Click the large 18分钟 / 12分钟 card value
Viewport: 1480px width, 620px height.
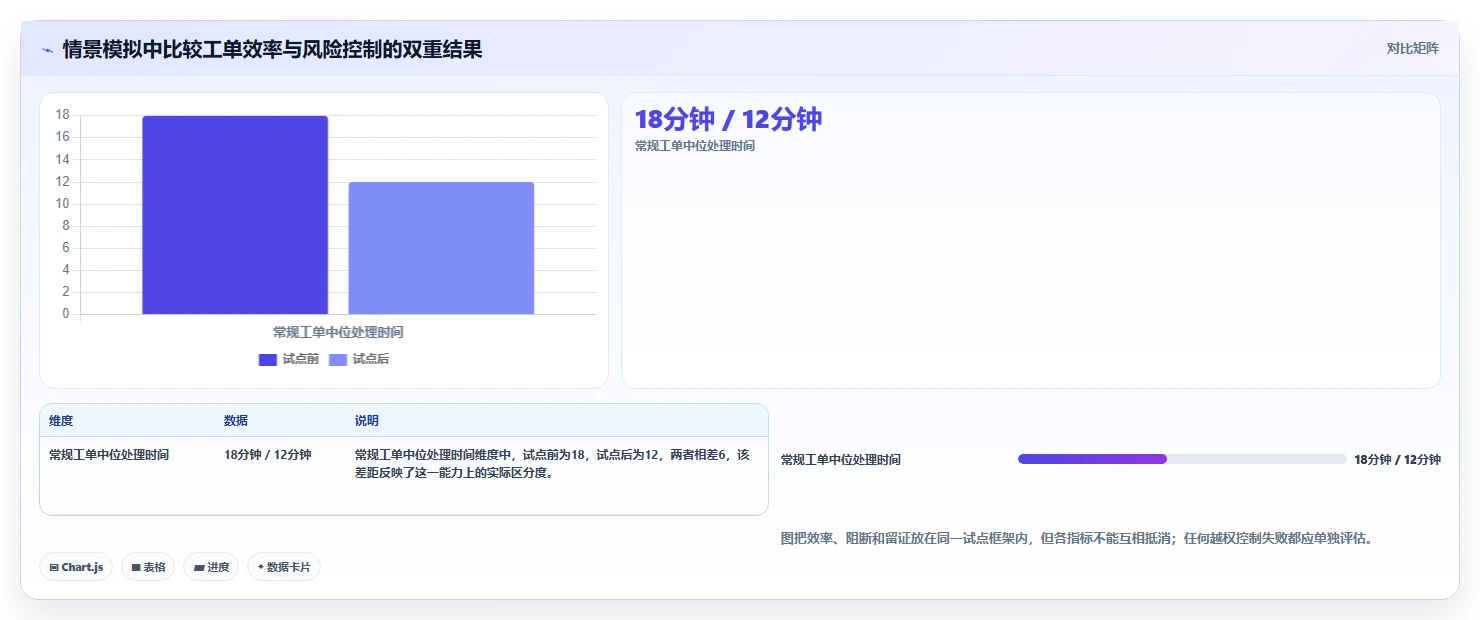pos(728,119)
